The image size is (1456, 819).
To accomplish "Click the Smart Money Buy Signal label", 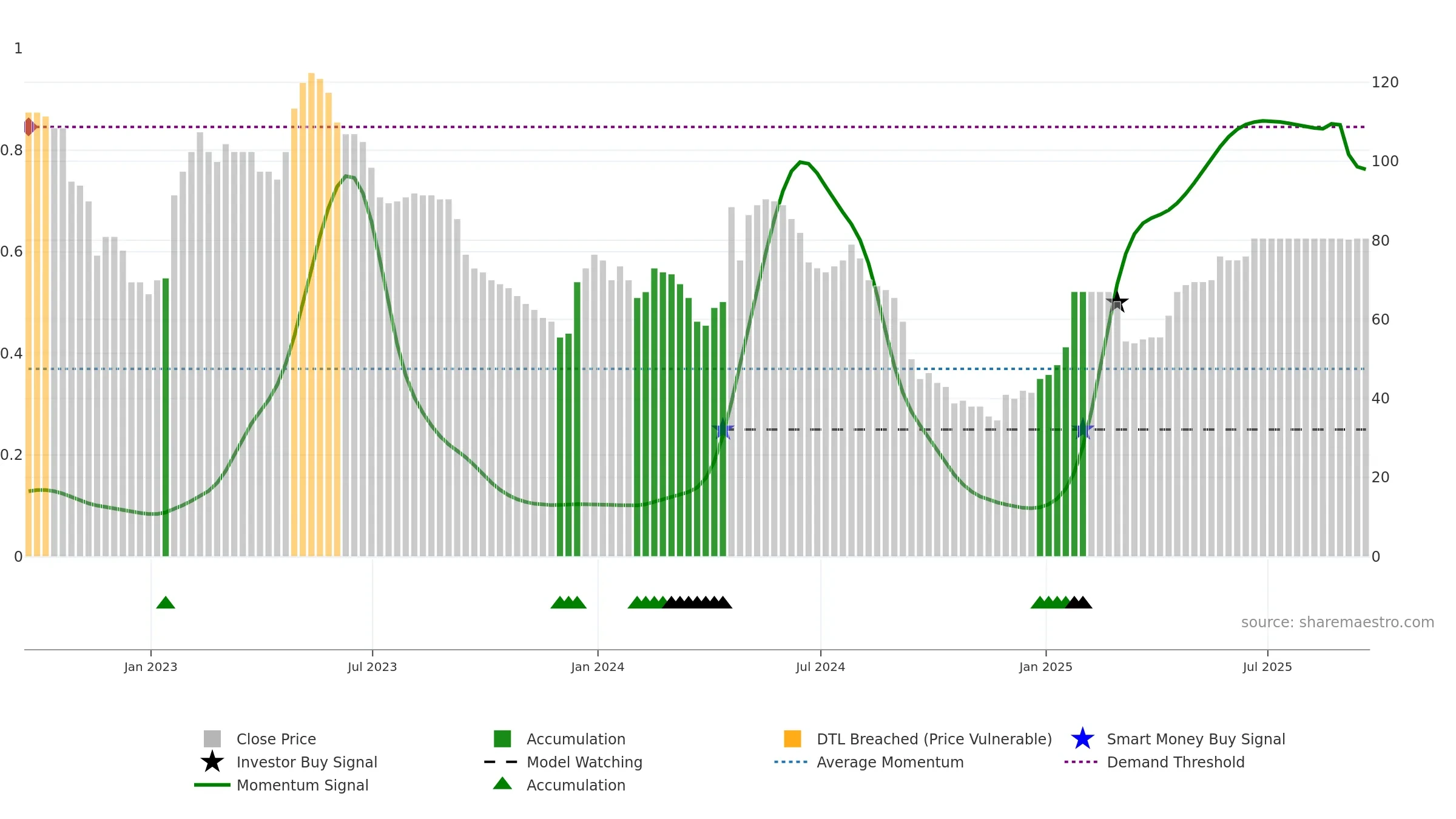I will pyautogui.click(x=1196, y=739).
